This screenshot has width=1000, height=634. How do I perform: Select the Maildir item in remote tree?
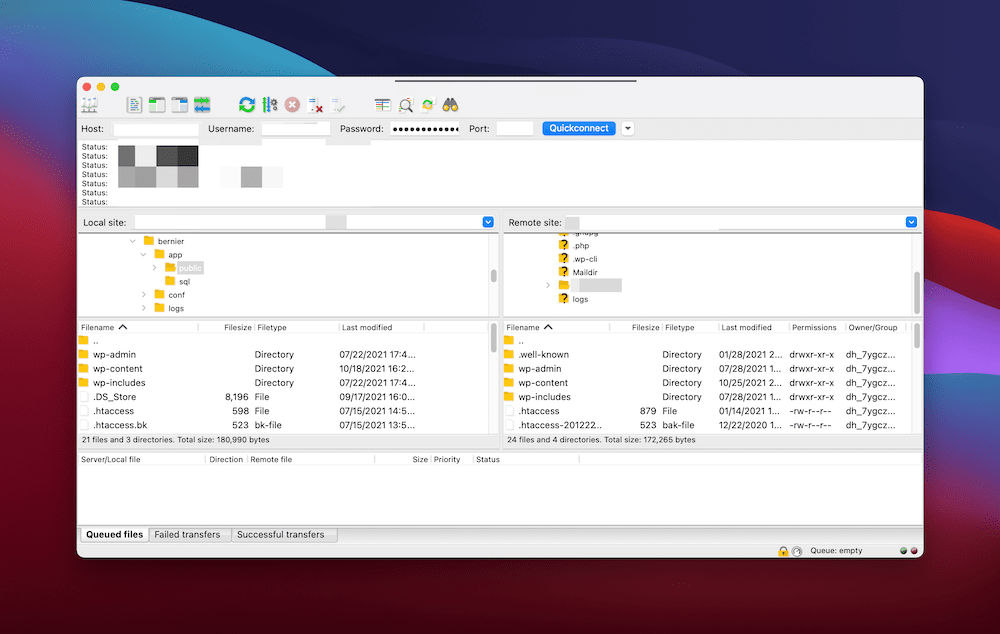585,272
